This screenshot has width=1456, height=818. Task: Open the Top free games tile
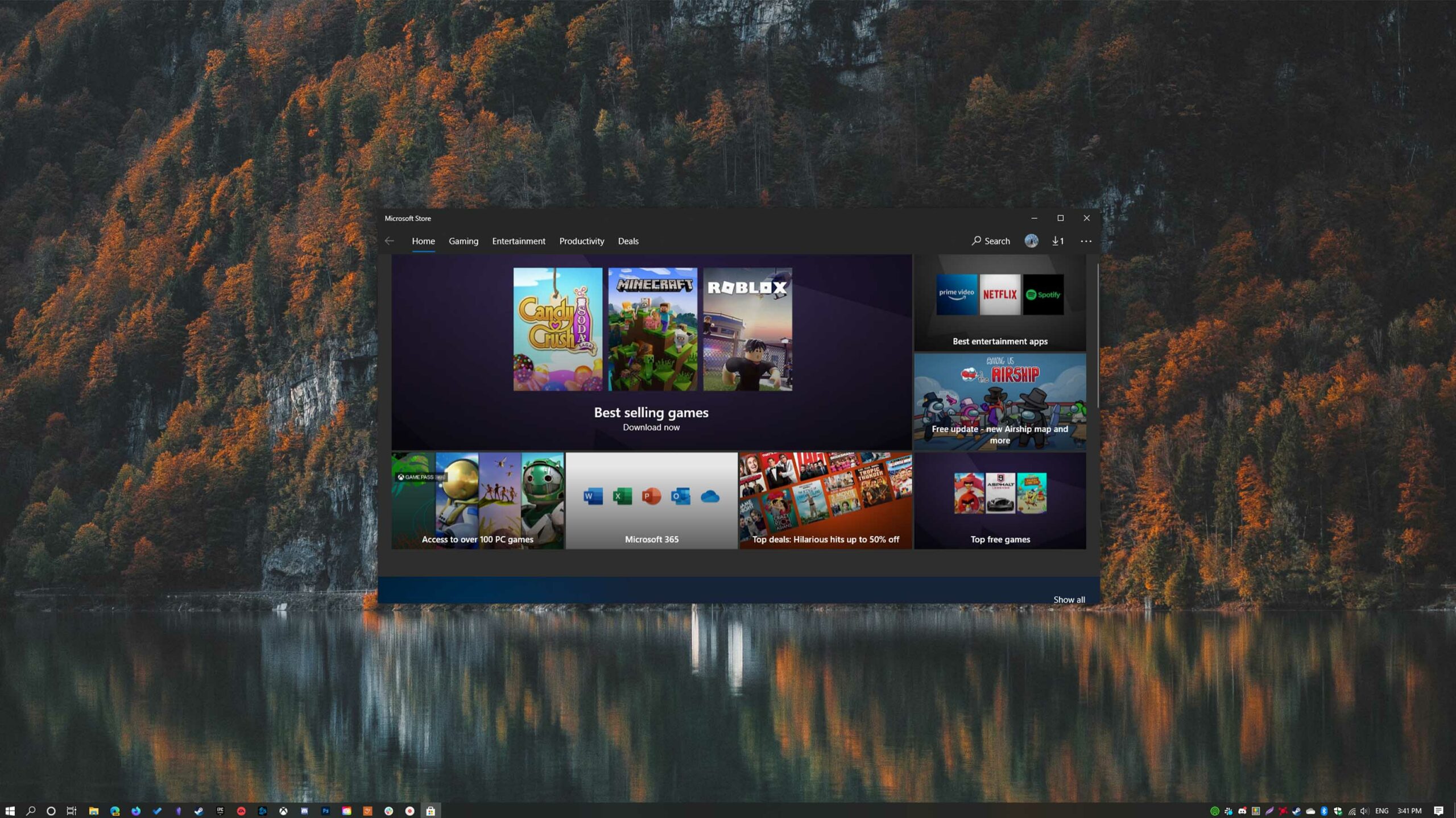point(1000,500)
